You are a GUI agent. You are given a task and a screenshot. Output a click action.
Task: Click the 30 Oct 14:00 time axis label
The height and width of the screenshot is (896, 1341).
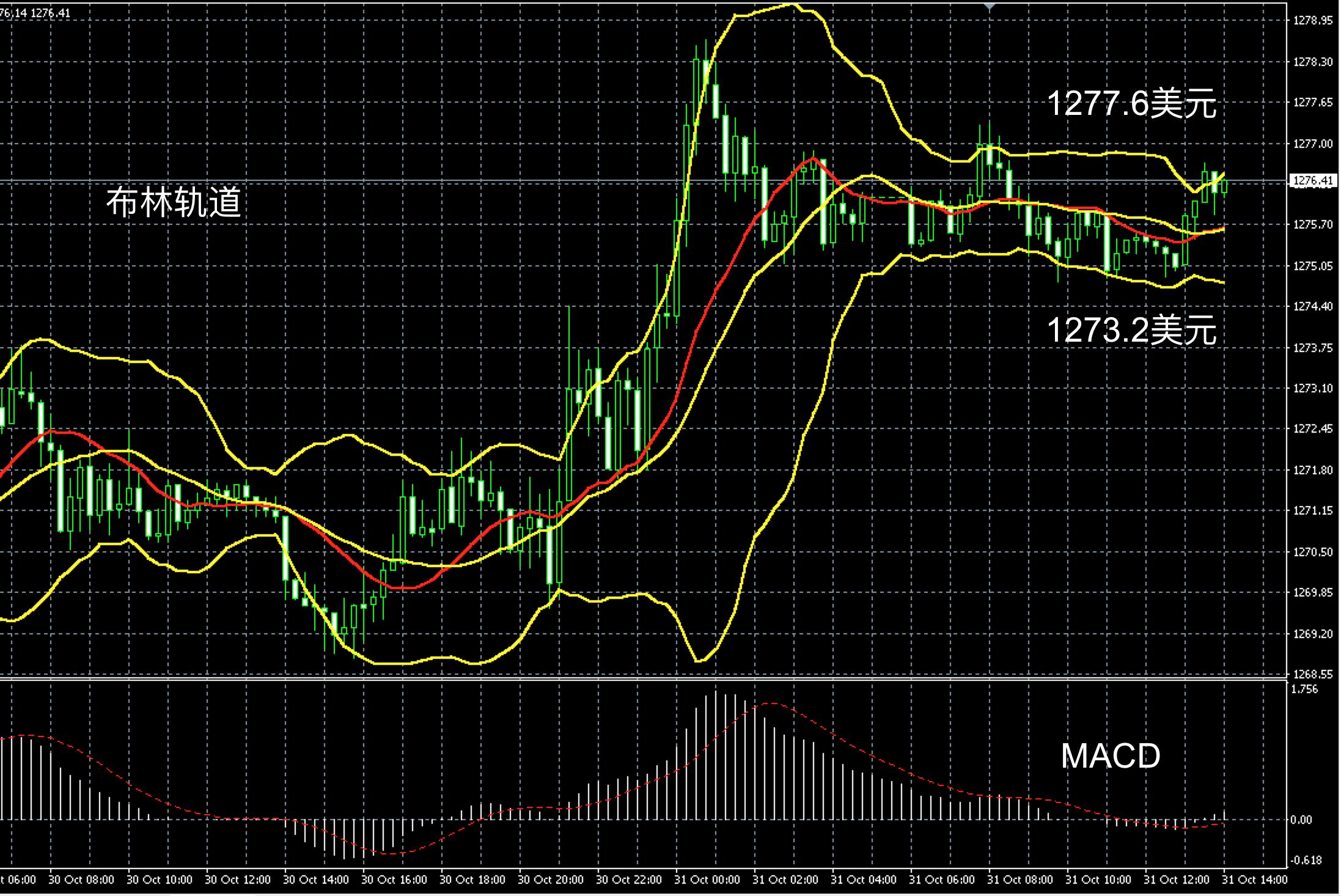(315, 880)
